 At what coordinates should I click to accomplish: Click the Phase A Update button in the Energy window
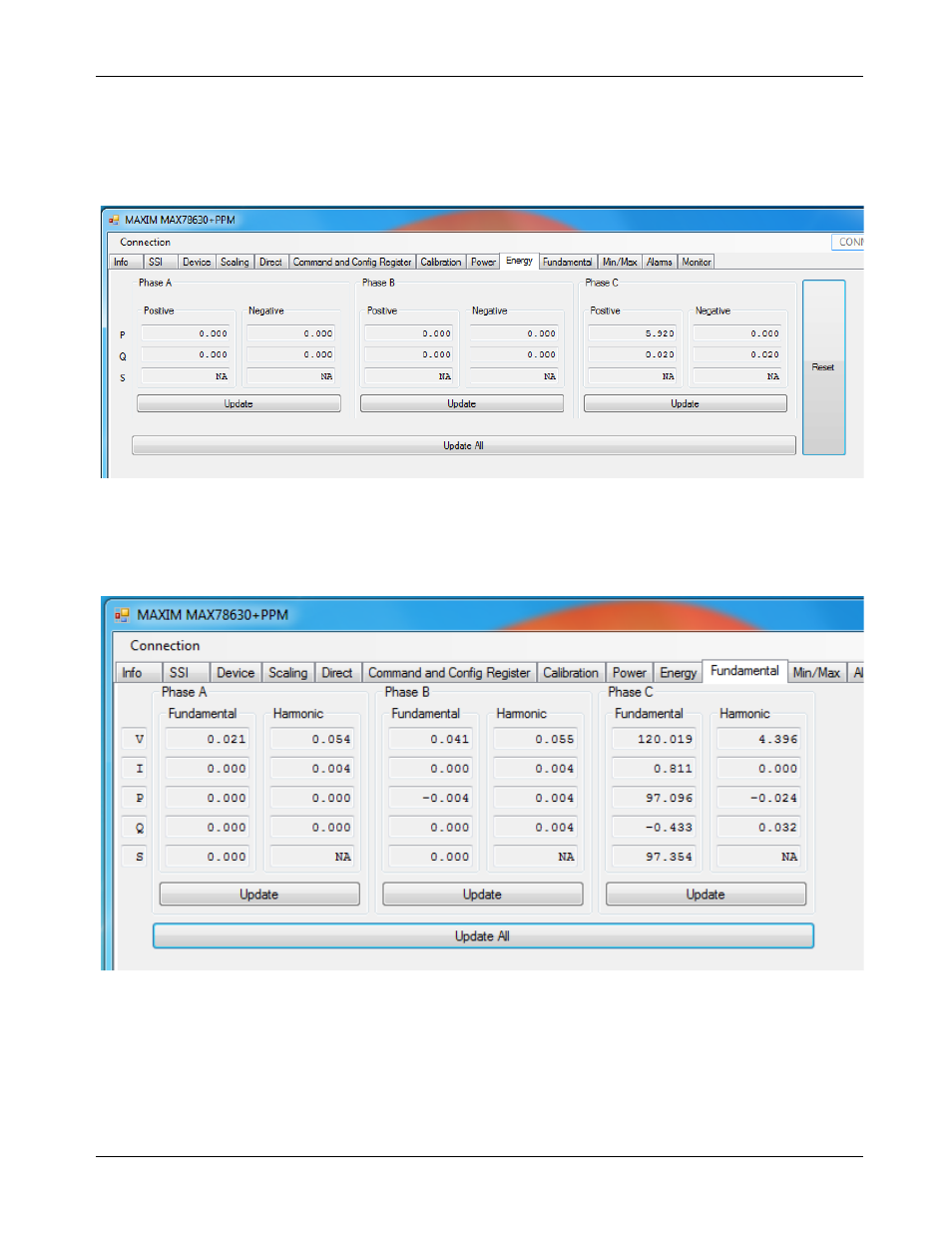(238, 404)
